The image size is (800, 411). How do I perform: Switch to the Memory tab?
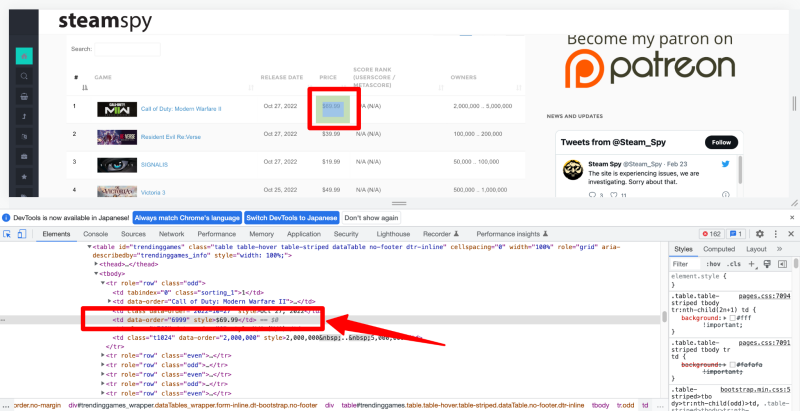click(262, 234)
